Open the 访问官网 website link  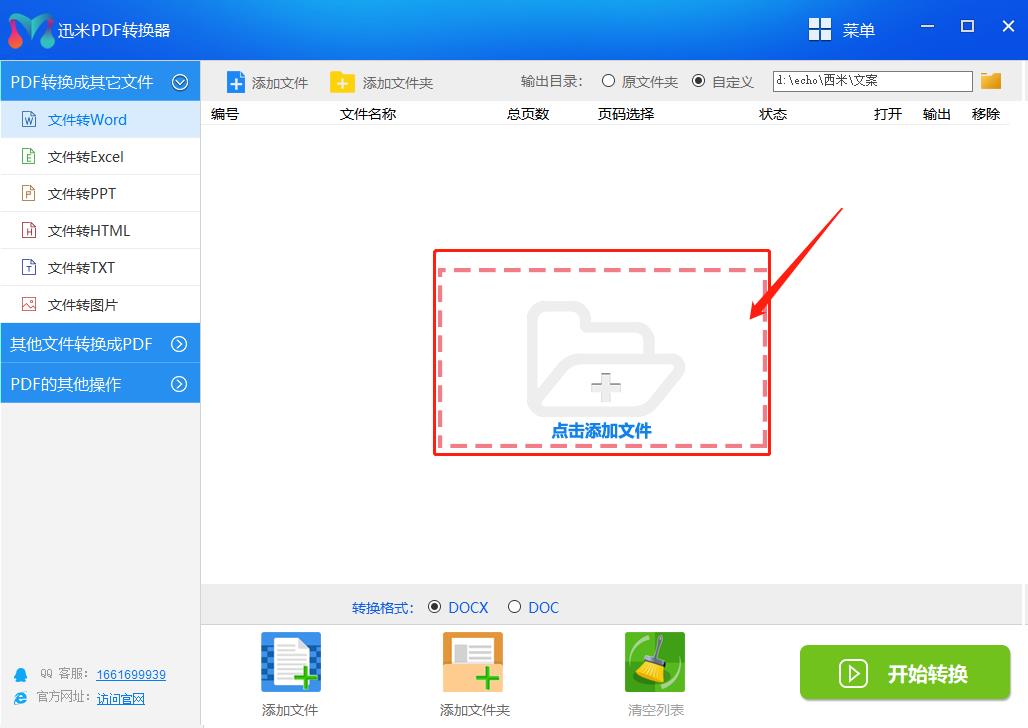tap(121, 698)
